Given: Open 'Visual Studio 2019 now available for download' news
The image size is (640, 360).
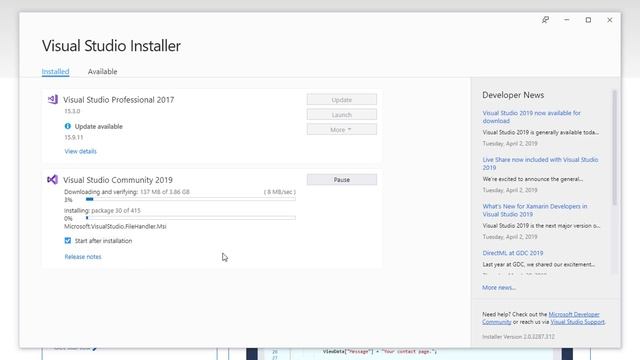Looking at the screenshot, I should coord(531,117).
